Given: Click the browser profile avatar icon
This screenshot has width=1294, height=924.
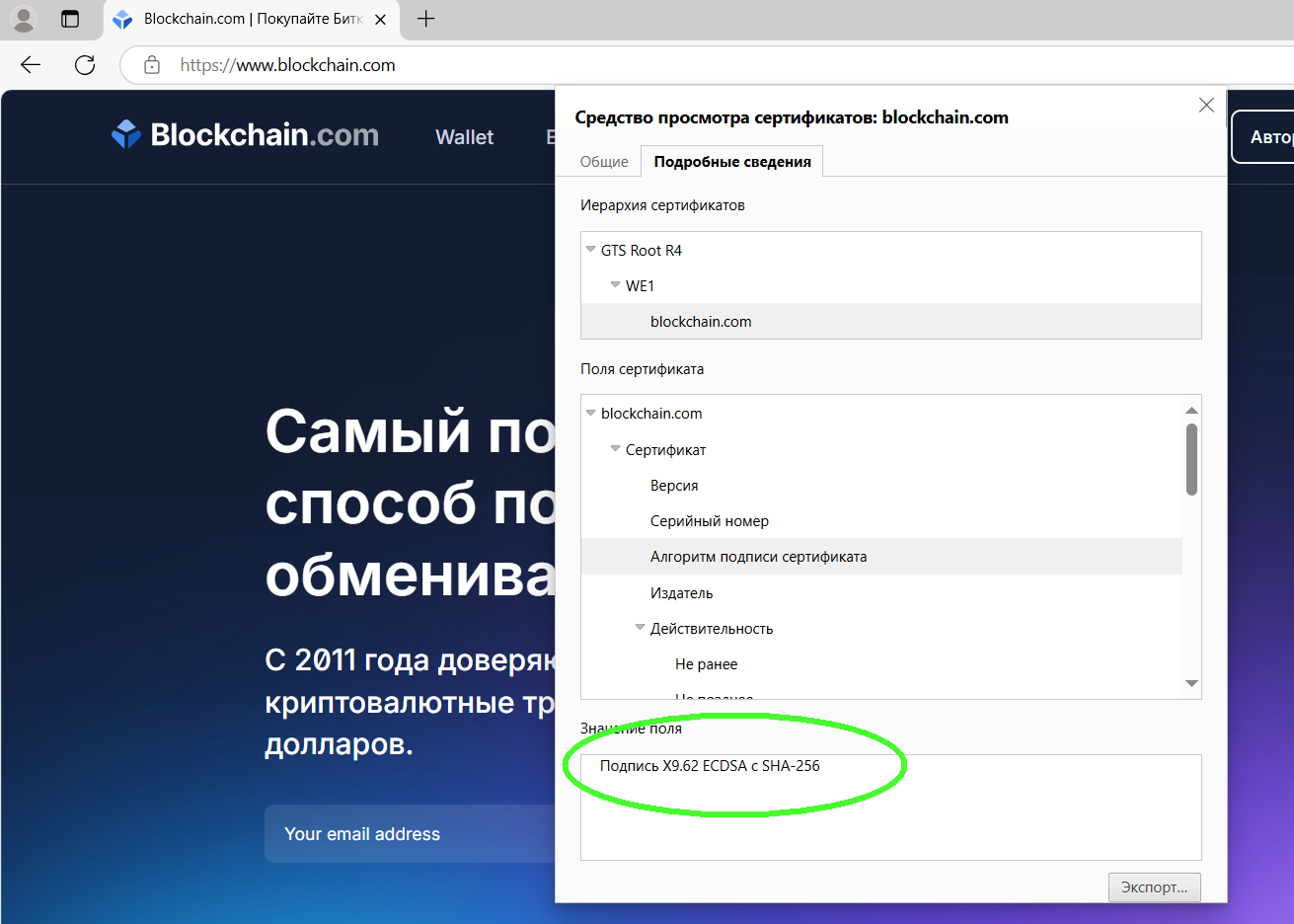Looking at the screenshot, I should [24, 19].
